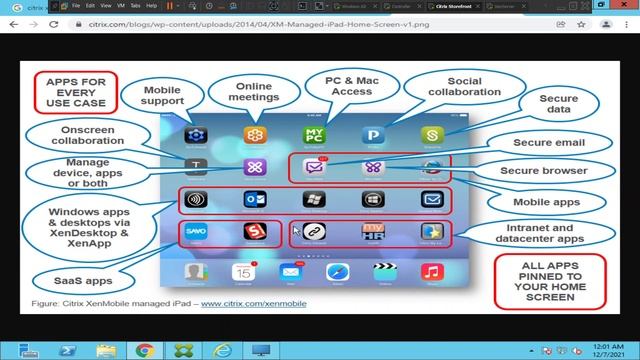Open the VMware Tabs menu
The width and height of the screenshot is (640, 360).
[135, 6]
